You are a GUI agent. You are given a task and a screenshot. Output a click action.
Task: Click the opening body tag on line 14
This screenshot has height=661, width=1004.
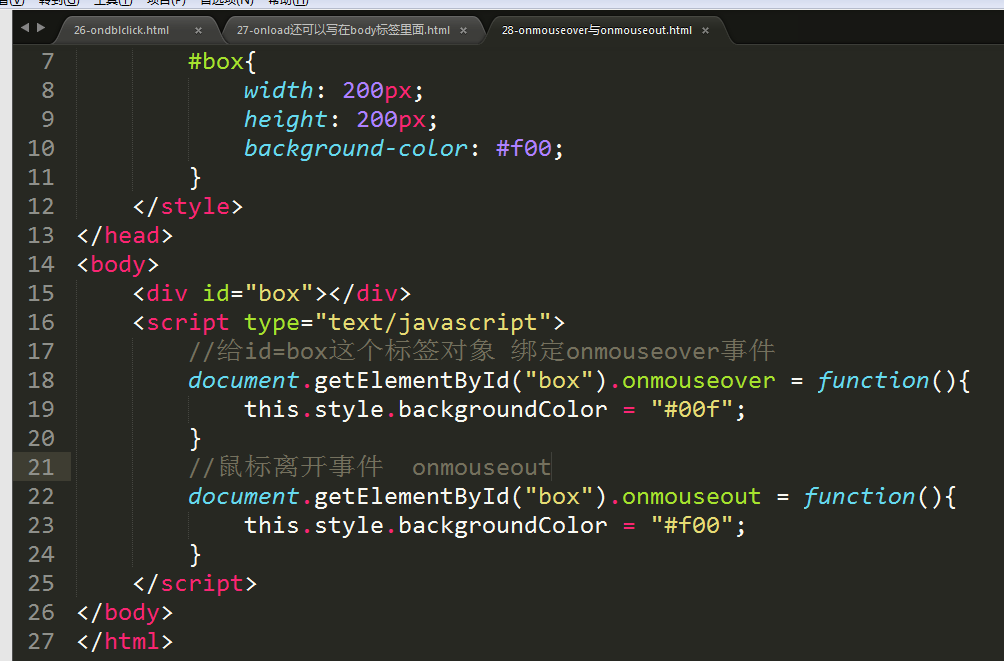(118, 265)
